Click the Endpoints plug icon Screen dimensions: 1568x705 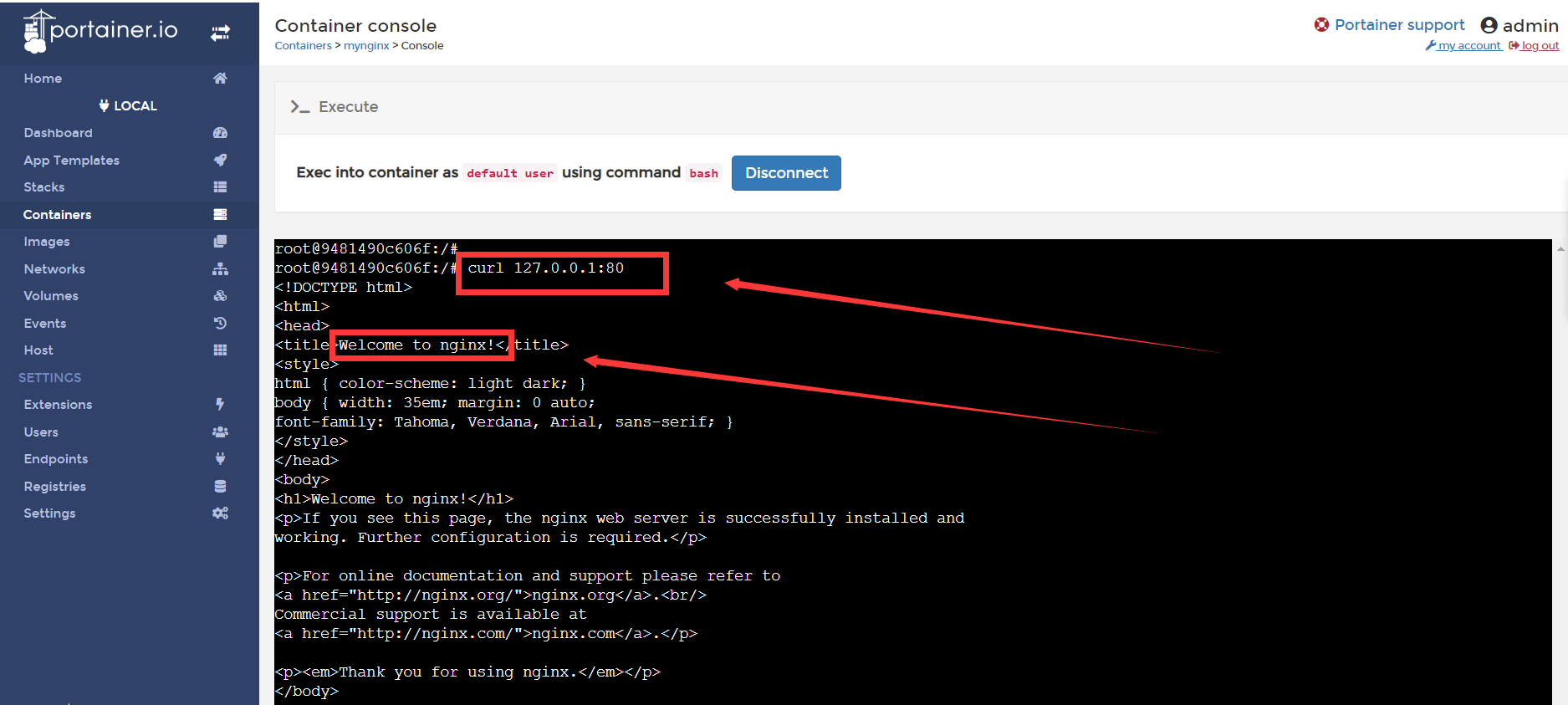[x=220, y=458]
